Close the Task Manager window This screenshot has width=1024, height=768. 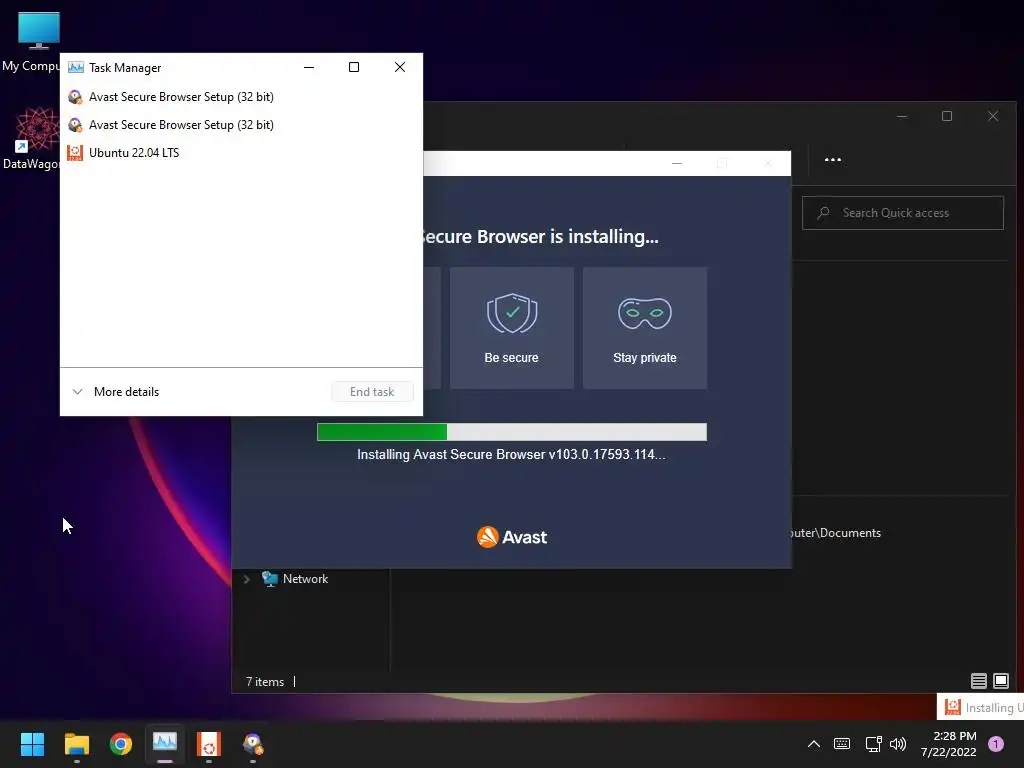(x=400, y=67)
